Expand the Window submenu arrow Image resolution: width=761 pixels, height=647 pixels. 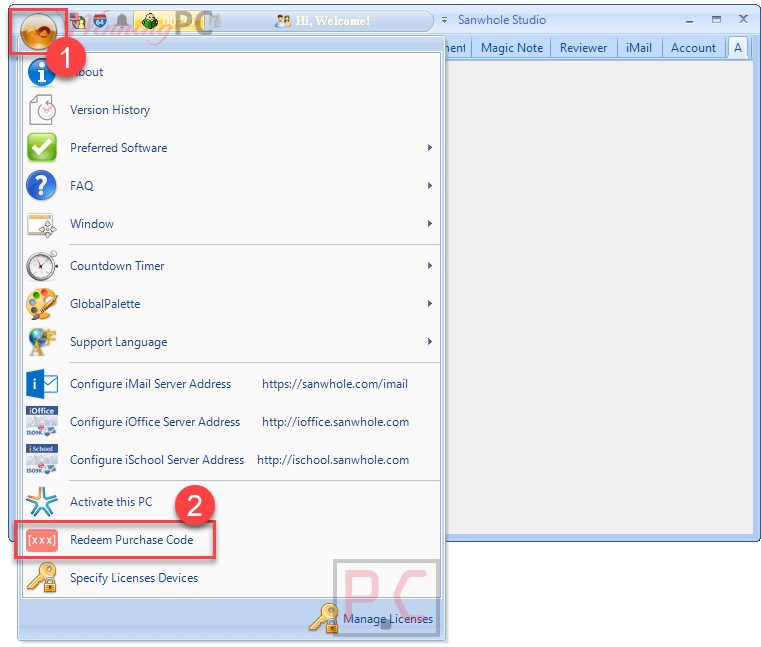(x=430, y=224)
